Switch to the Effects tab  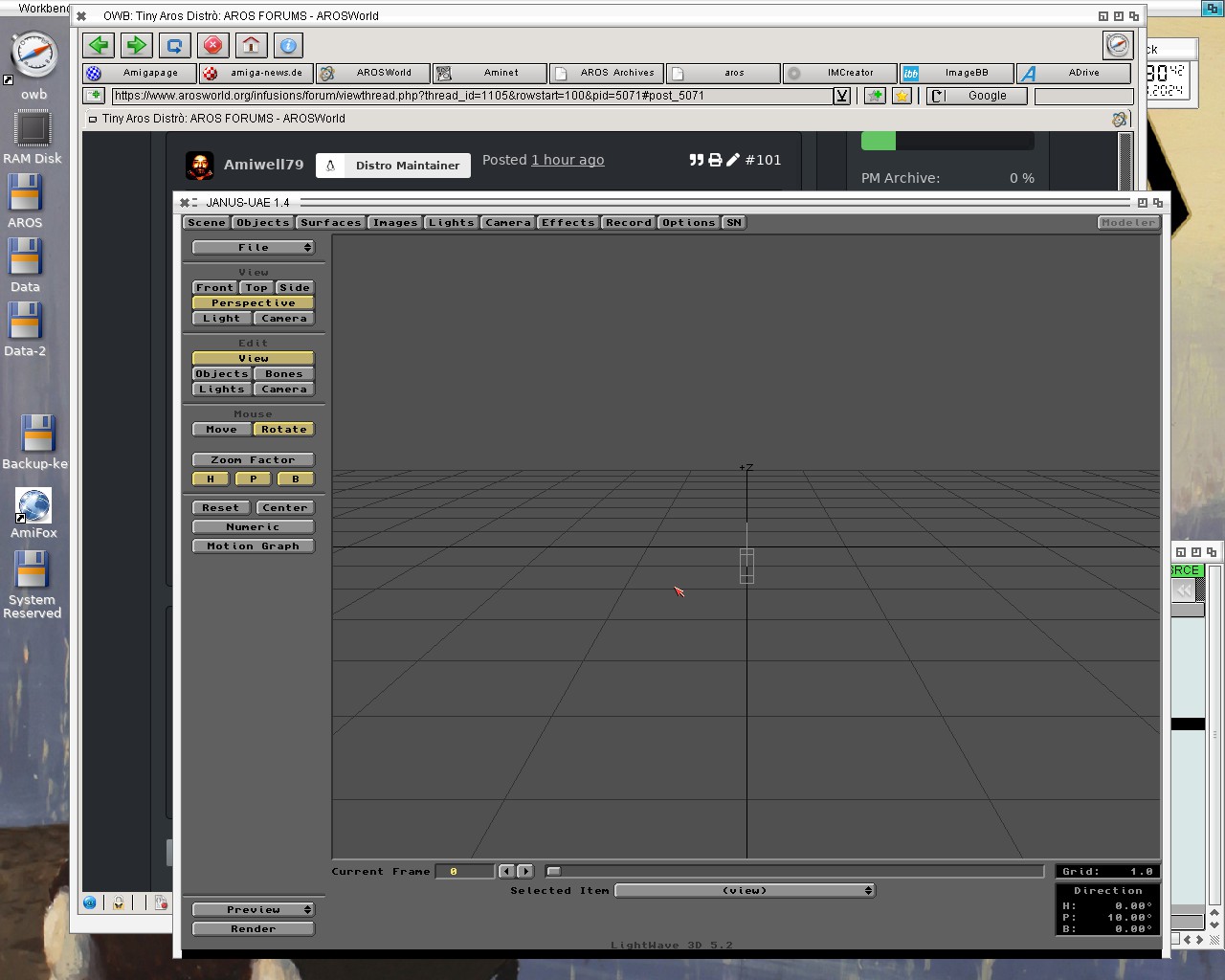[x=568, y=223]
